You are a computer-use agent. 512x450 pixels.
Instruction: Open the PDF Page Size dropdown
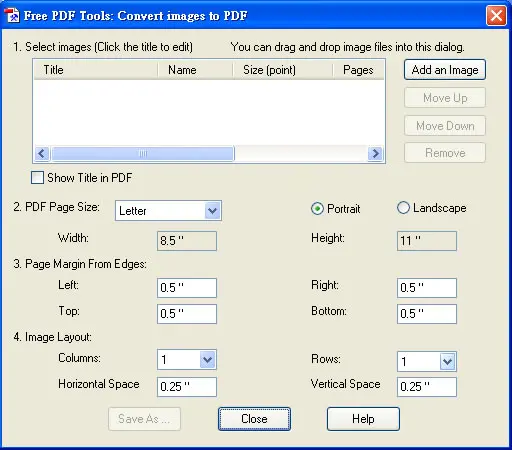212,211
